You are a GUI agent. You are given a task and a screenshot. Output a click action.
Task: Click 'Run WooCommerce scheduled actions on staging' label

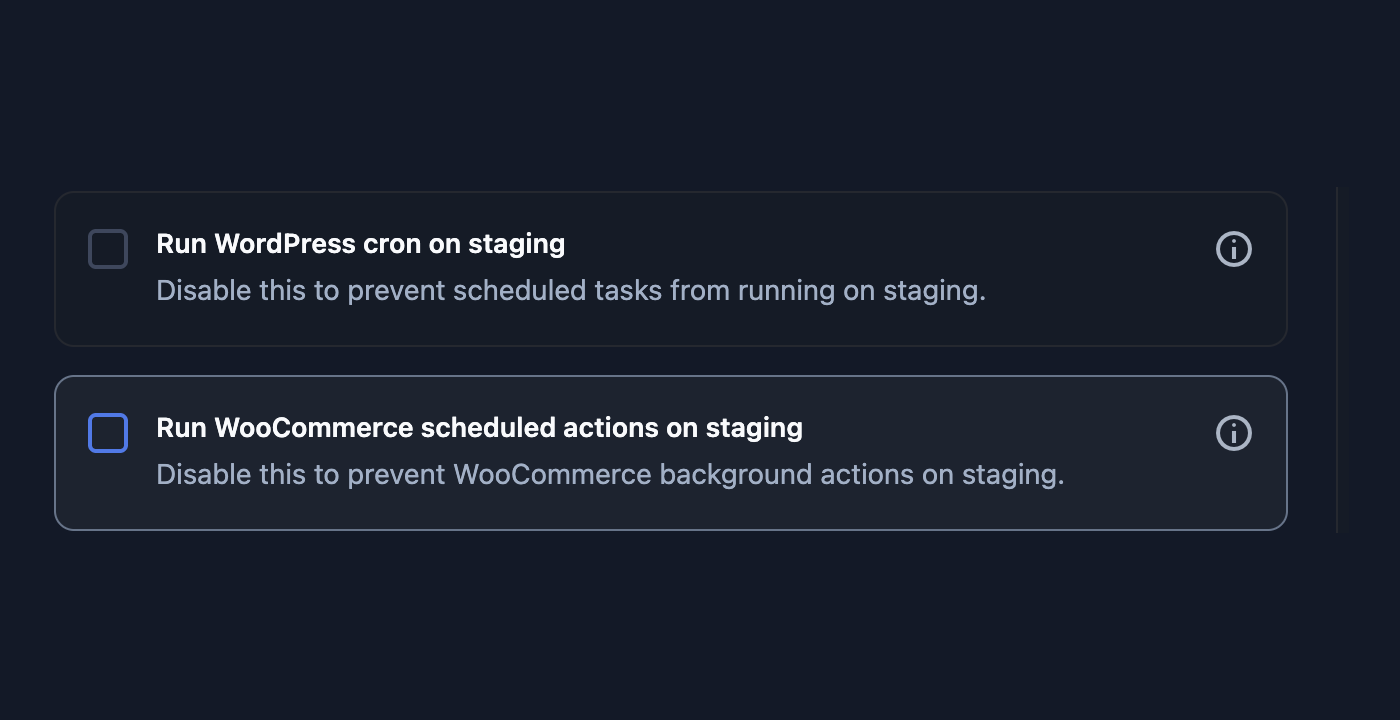point(480,428)
